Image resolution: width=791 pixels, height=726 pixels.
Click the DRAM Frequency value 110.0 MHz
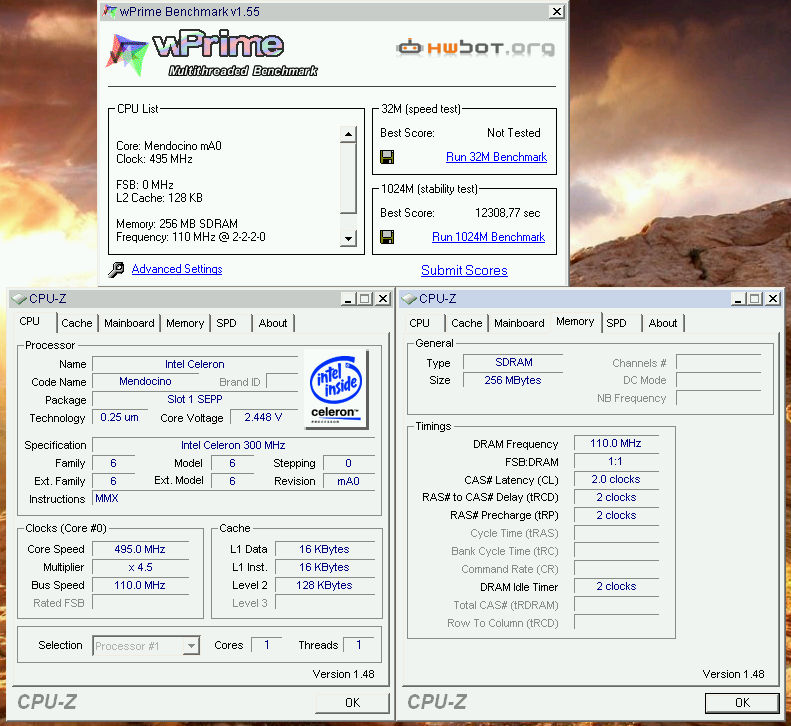pyautogui.click(x=616, y=443)
